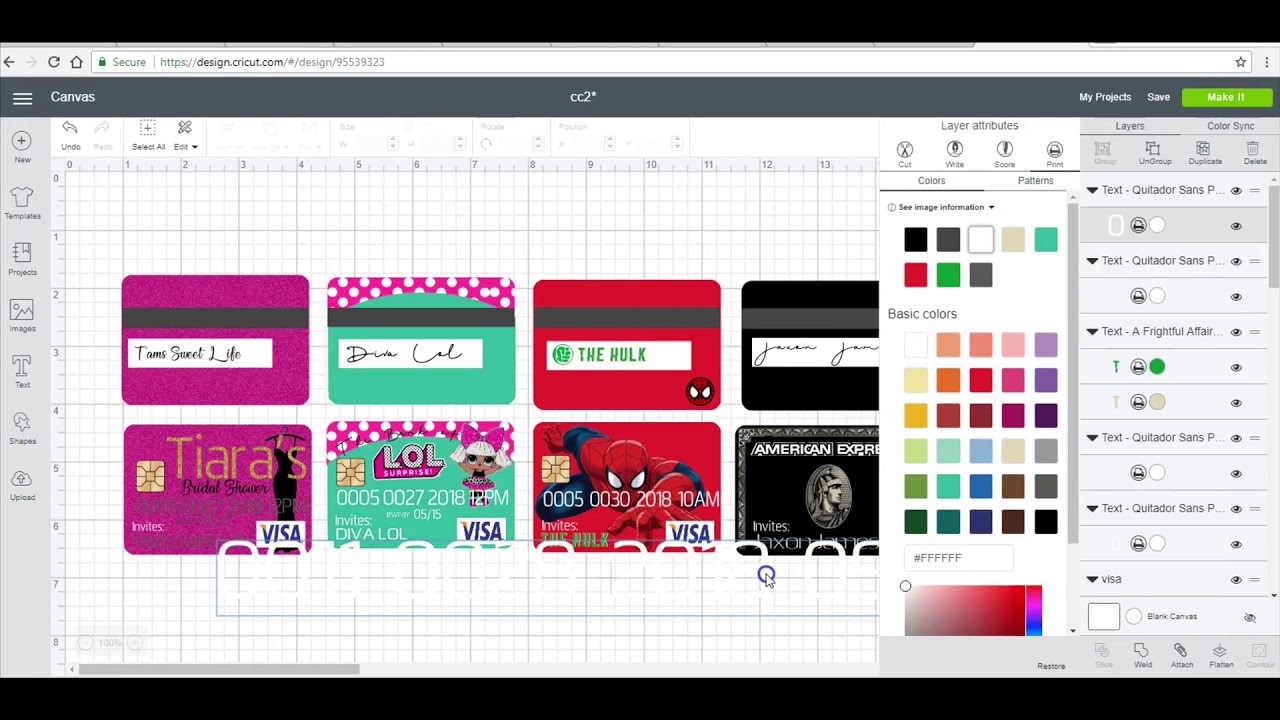
Task: Hide the tan T sublayer
Action: click(x=1236, y=402)
